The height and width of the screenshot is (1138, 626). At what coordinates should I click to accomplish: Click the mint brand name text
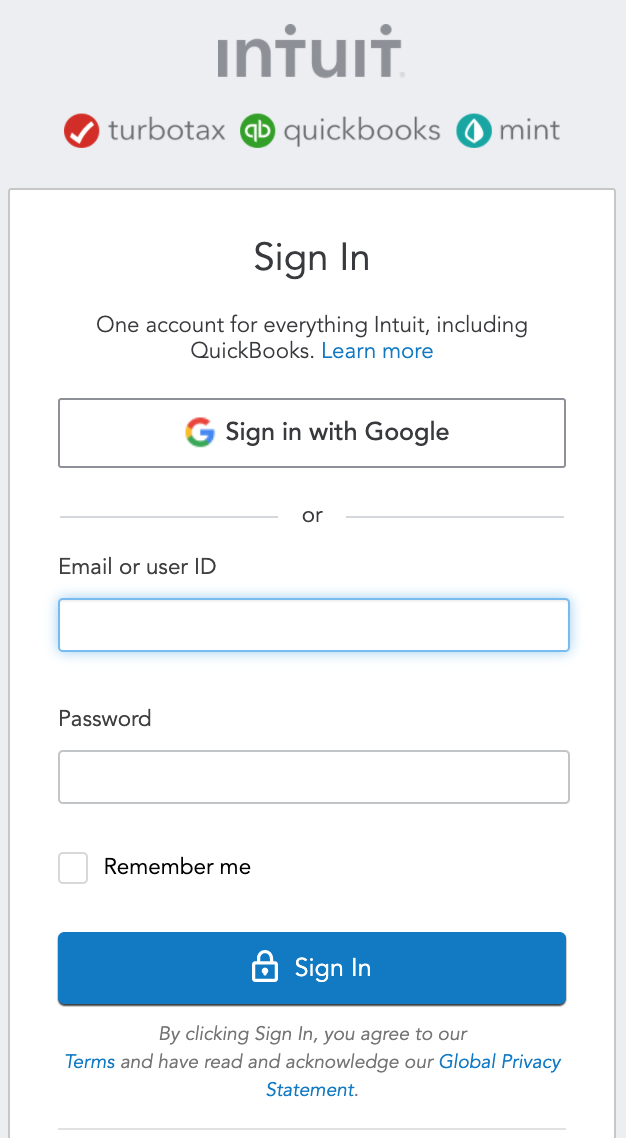coord(530,131)
